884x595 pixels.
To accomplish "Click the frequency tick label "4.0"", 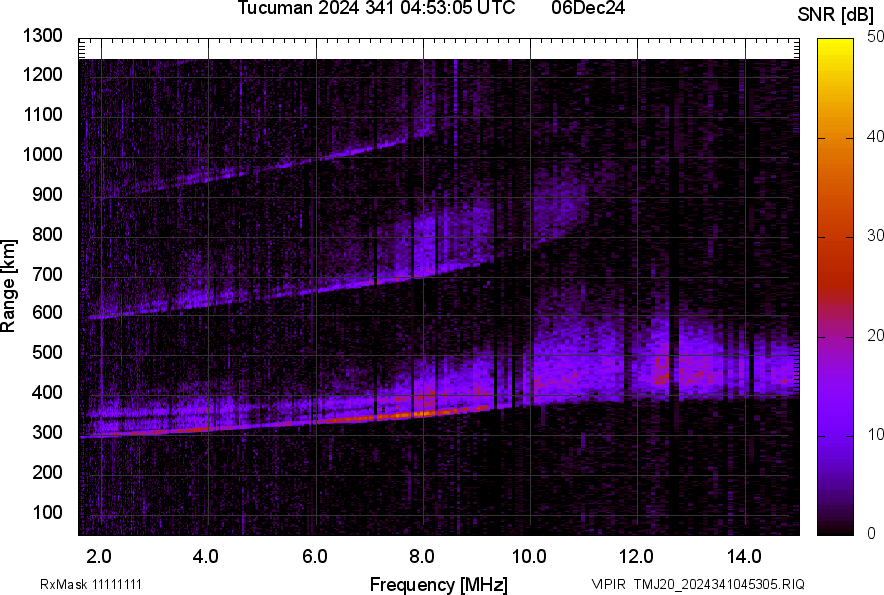I will (206, 556).
